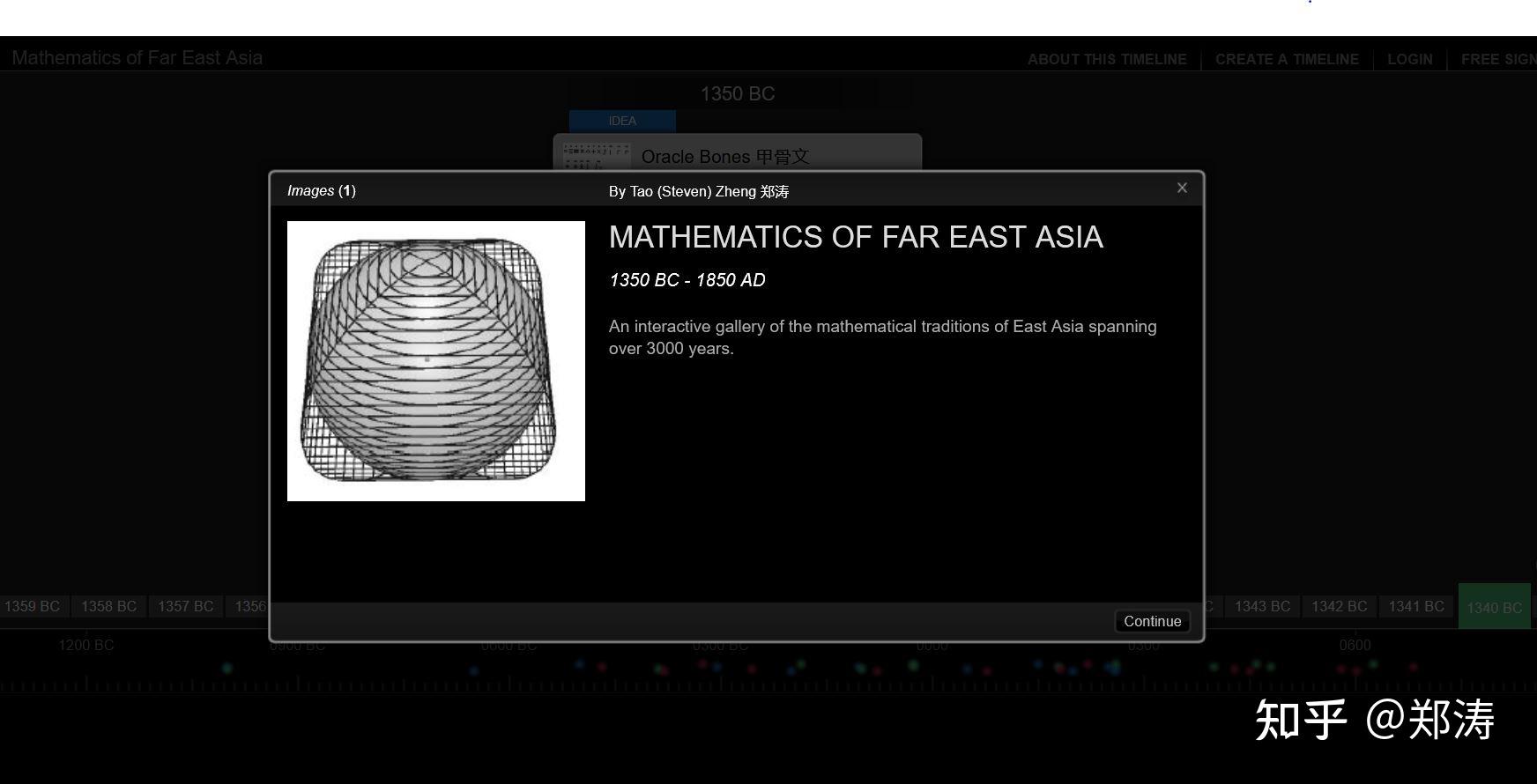Click the green event dot near 1200 BC
Image resolution: width=1537 pixels, height=784 pixels.
[x=227, y=668]
